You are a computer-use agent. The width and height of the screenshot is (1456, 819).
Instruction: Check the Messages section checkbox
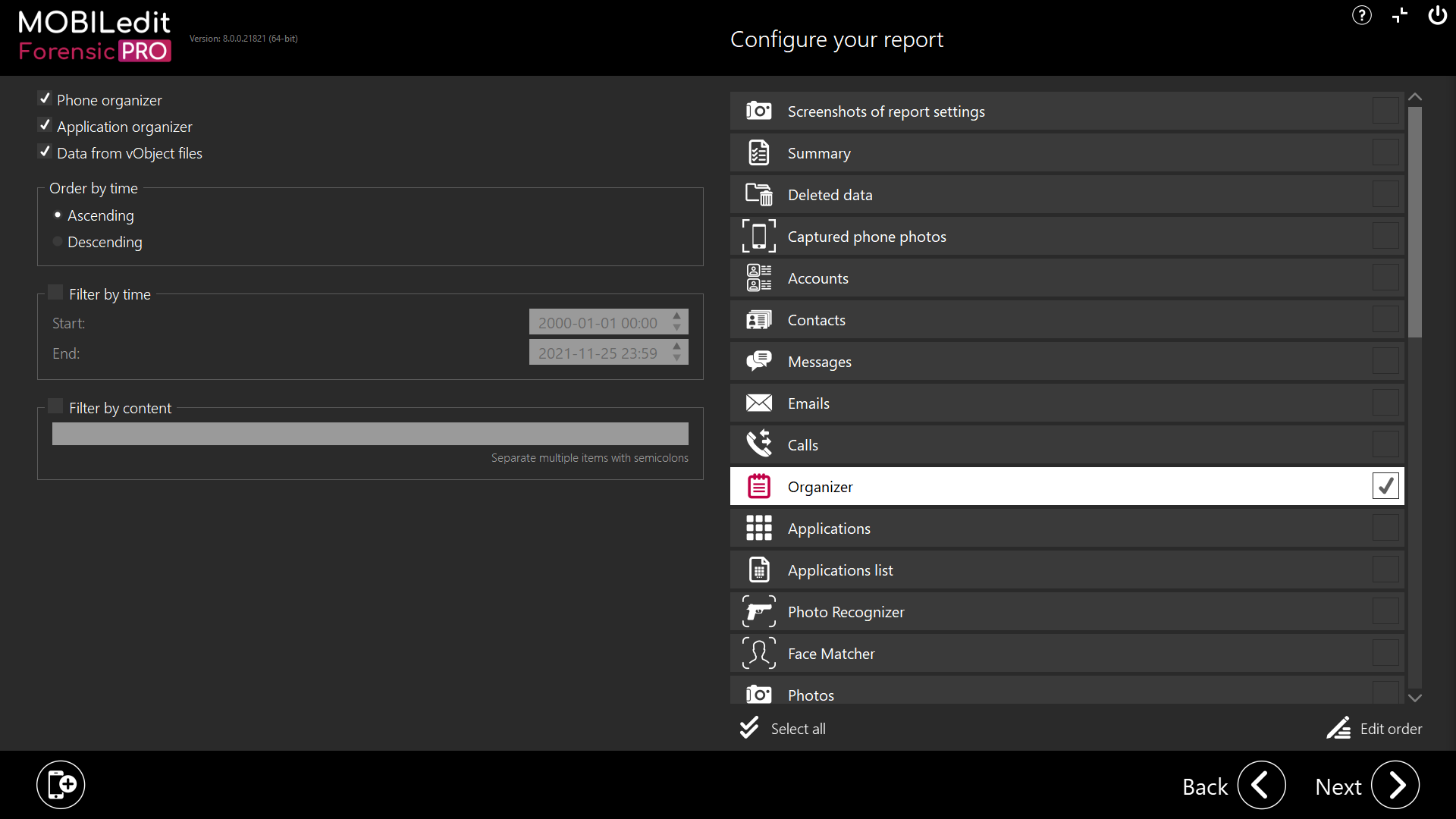(1385, 361)
